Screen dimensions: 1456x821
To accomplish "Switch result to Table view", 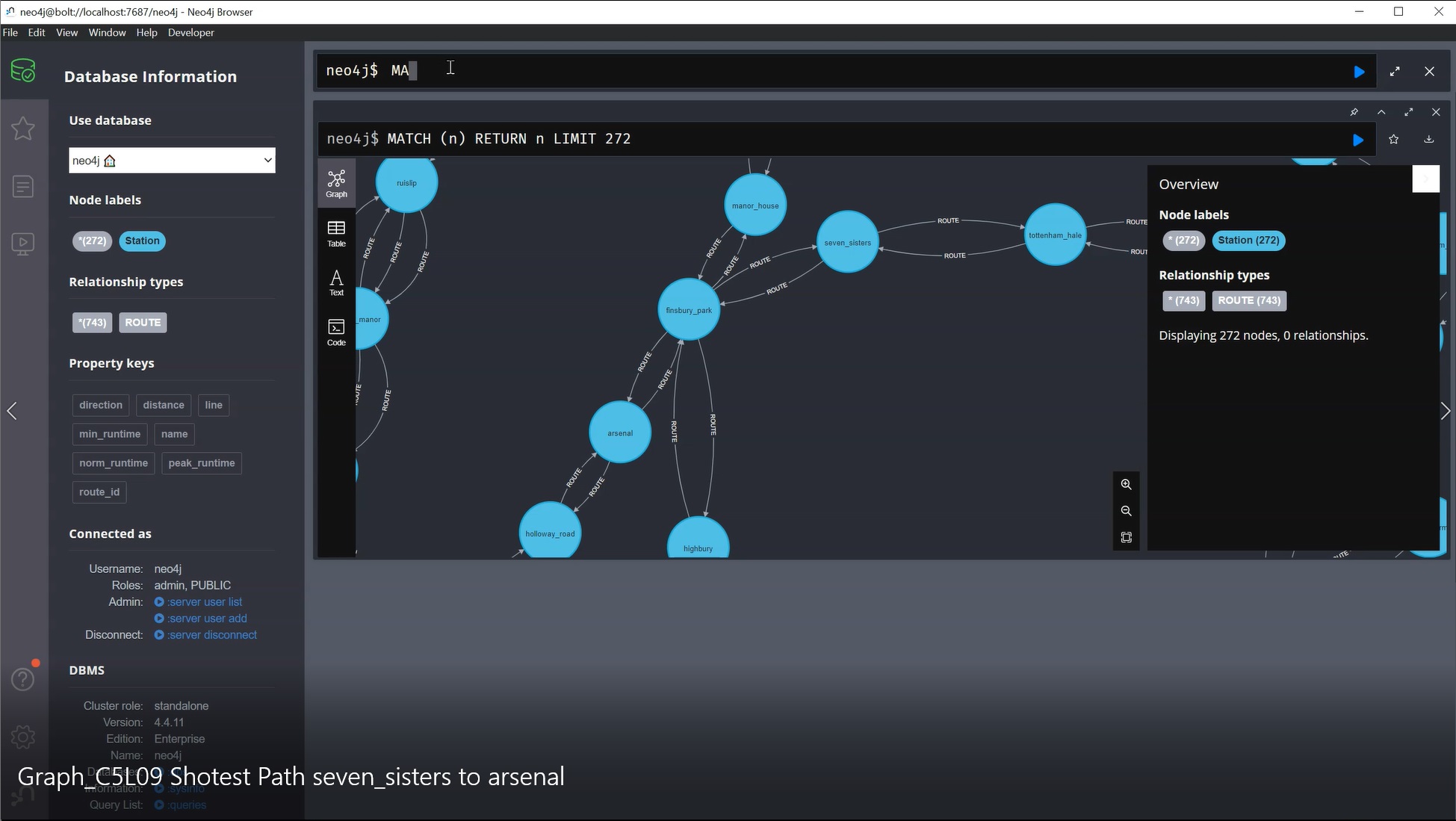I will pyautogui.click(x=336, y=233).
